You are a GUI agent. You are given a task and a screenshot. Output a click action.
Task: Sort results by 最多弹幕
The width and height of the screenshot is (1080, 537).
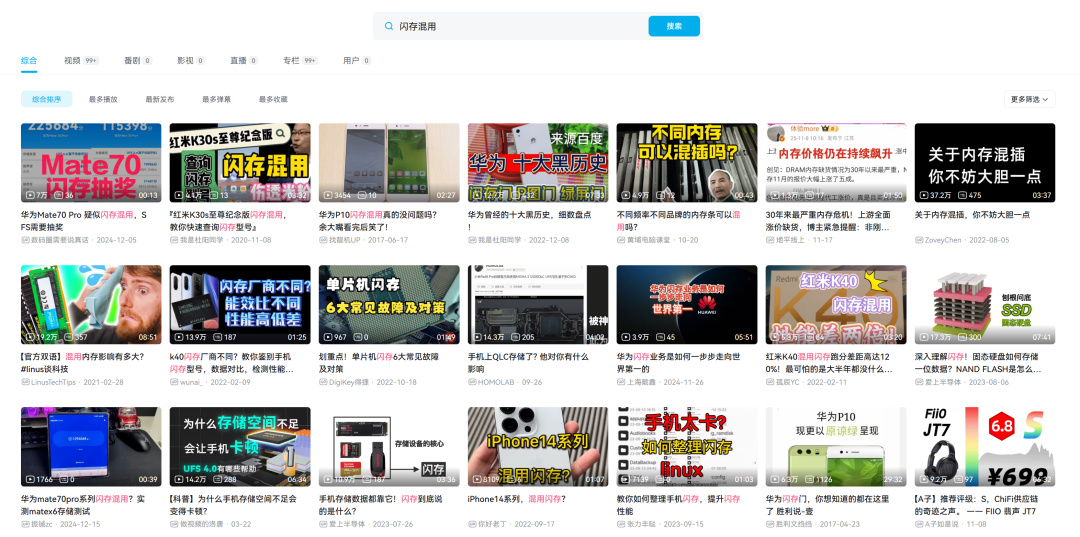pos(216,99)
